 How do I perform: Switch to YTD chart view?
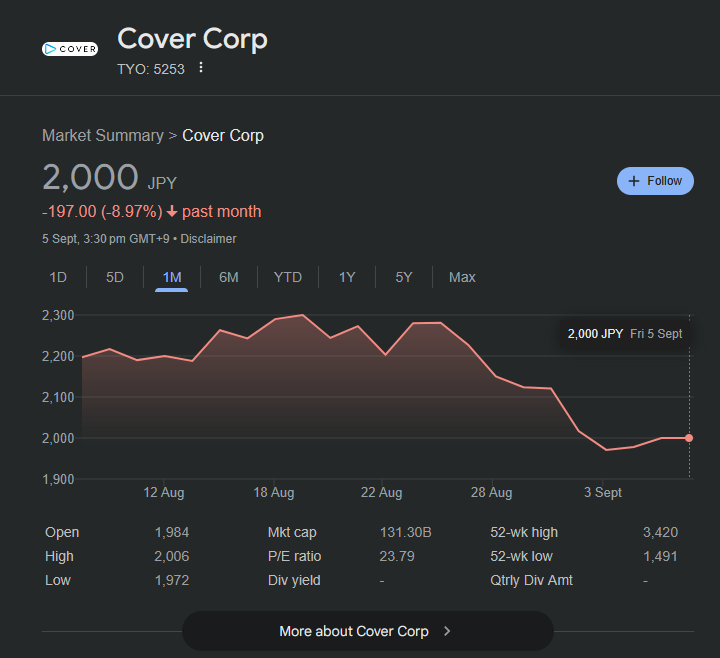click(288, 277)
